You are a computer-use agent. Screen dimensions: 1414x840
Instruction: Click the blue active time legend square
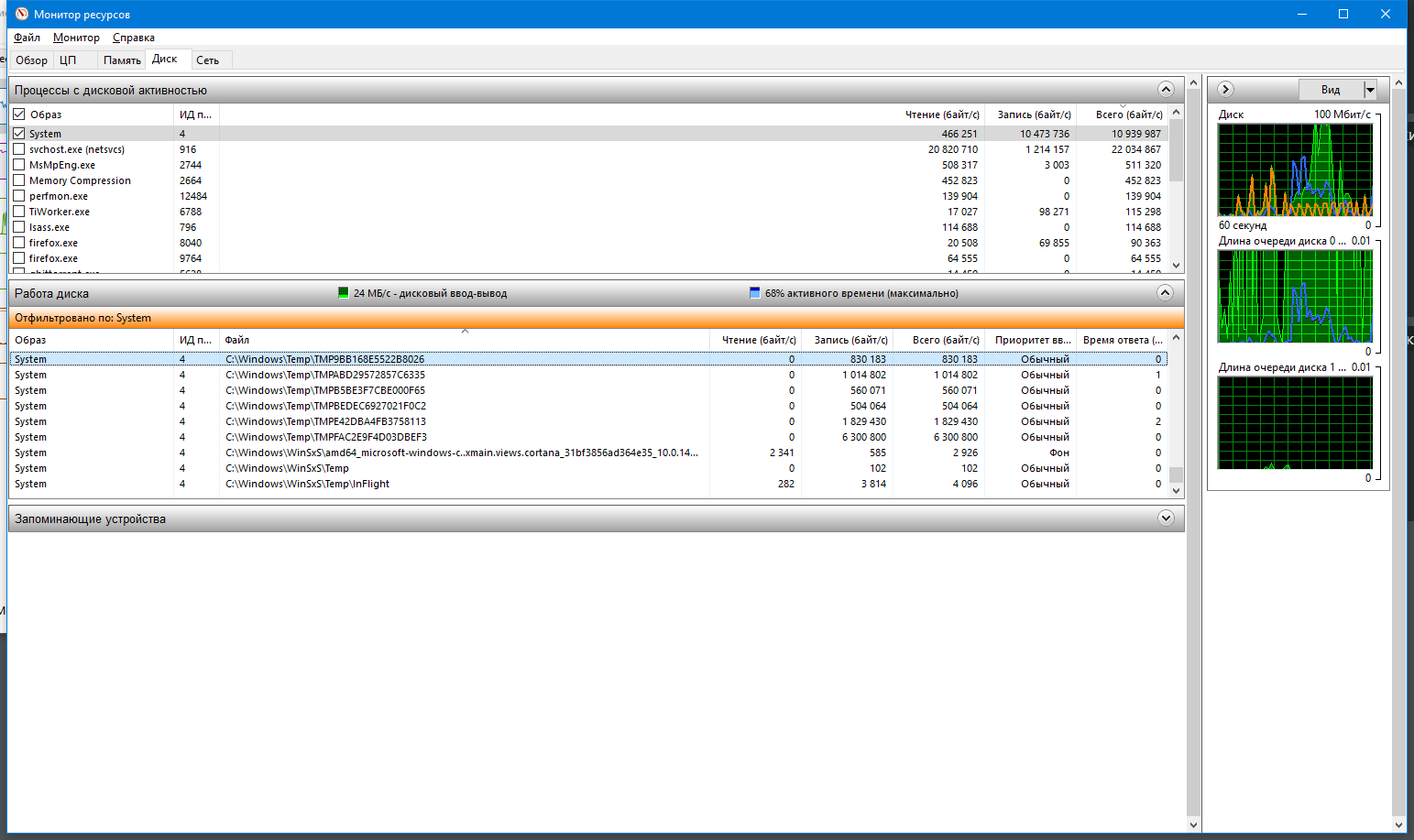click(x=755, y=293)
